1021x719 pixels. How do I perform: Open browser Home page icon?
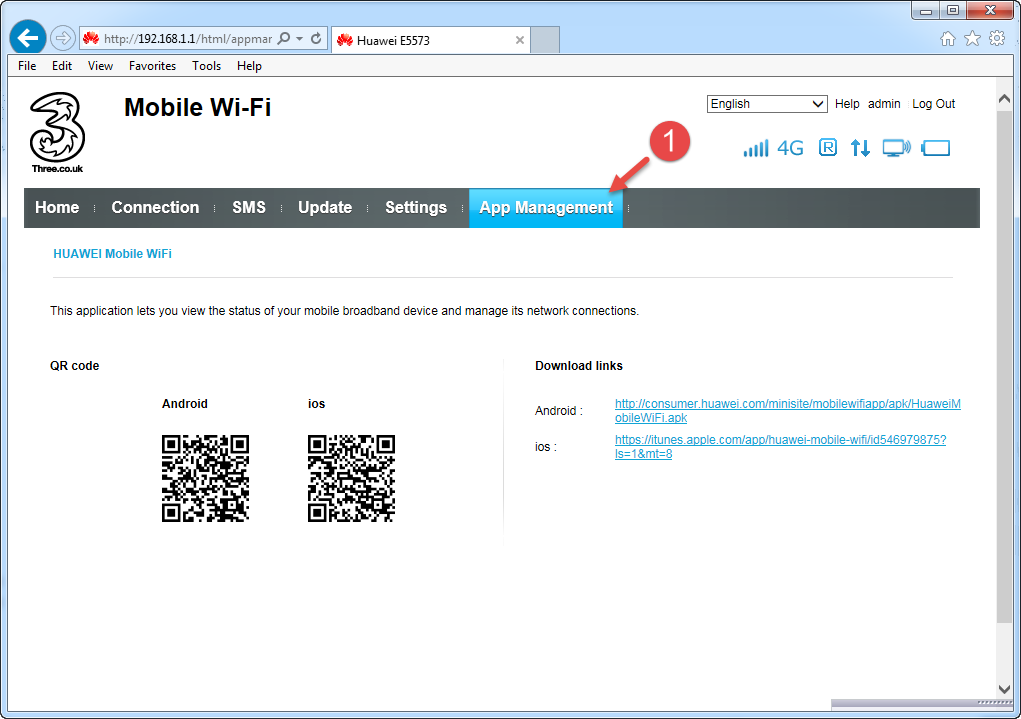point(947,38)
